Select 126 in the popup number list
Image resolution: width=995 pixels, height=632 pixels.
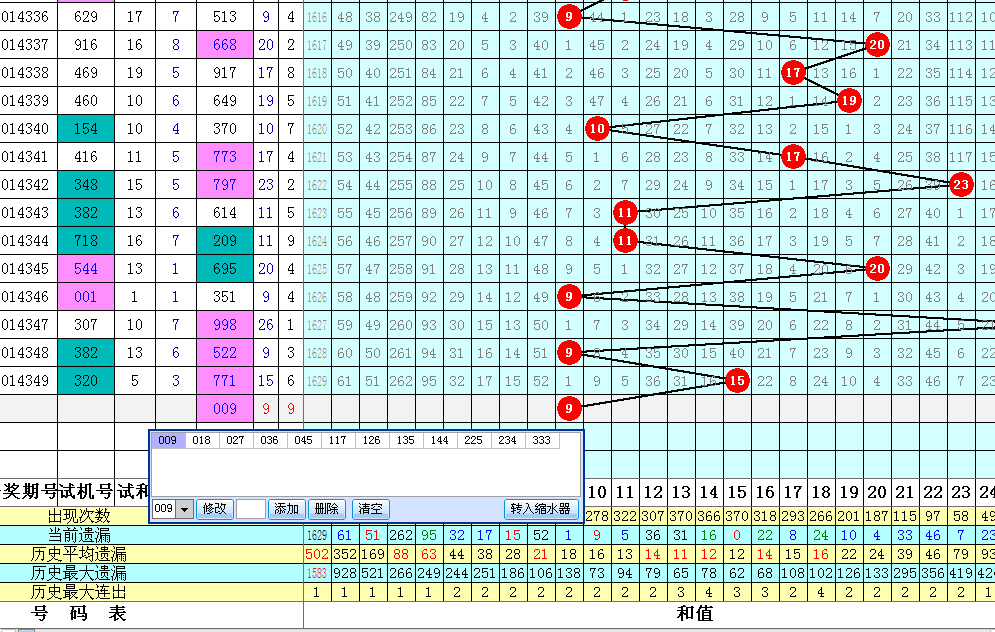[371, 440]
